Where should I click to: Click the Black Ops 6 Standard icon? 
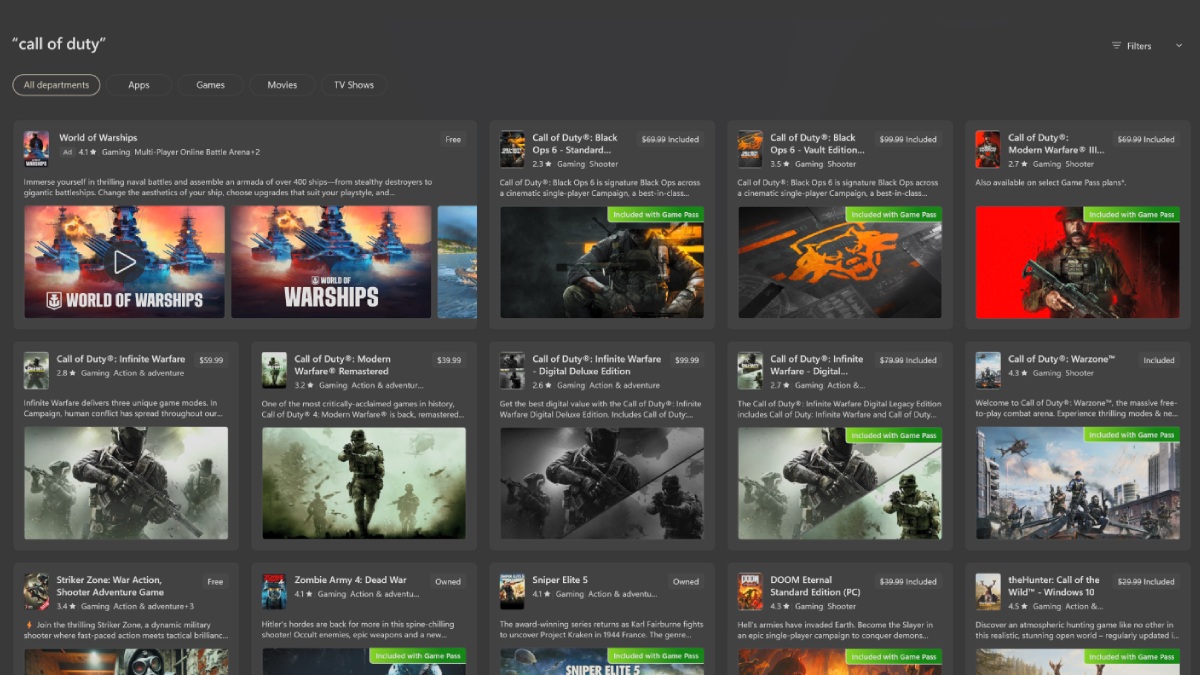(513, 149)
